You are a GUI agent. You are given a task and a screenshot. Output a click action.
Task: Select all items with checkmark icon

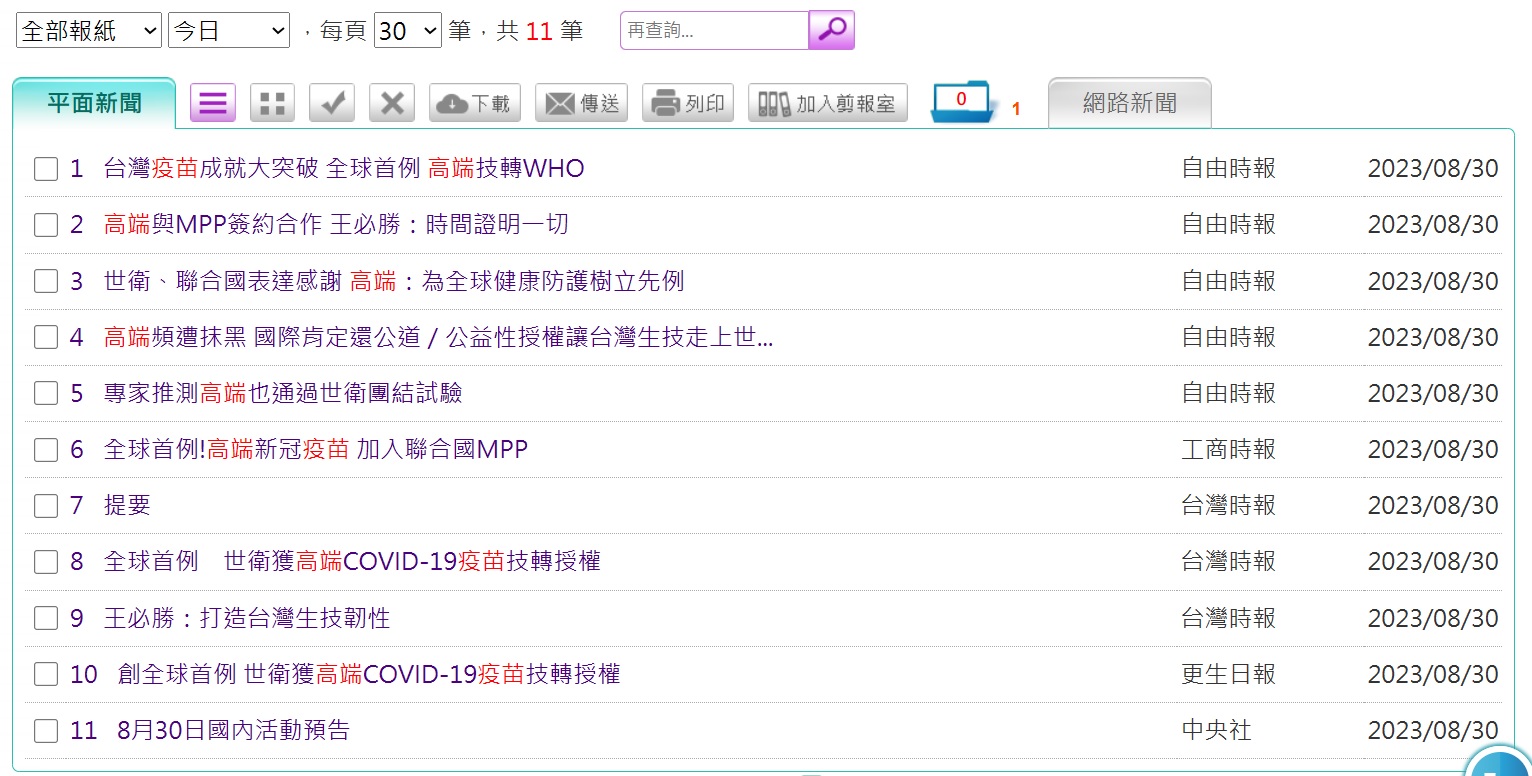332,103
